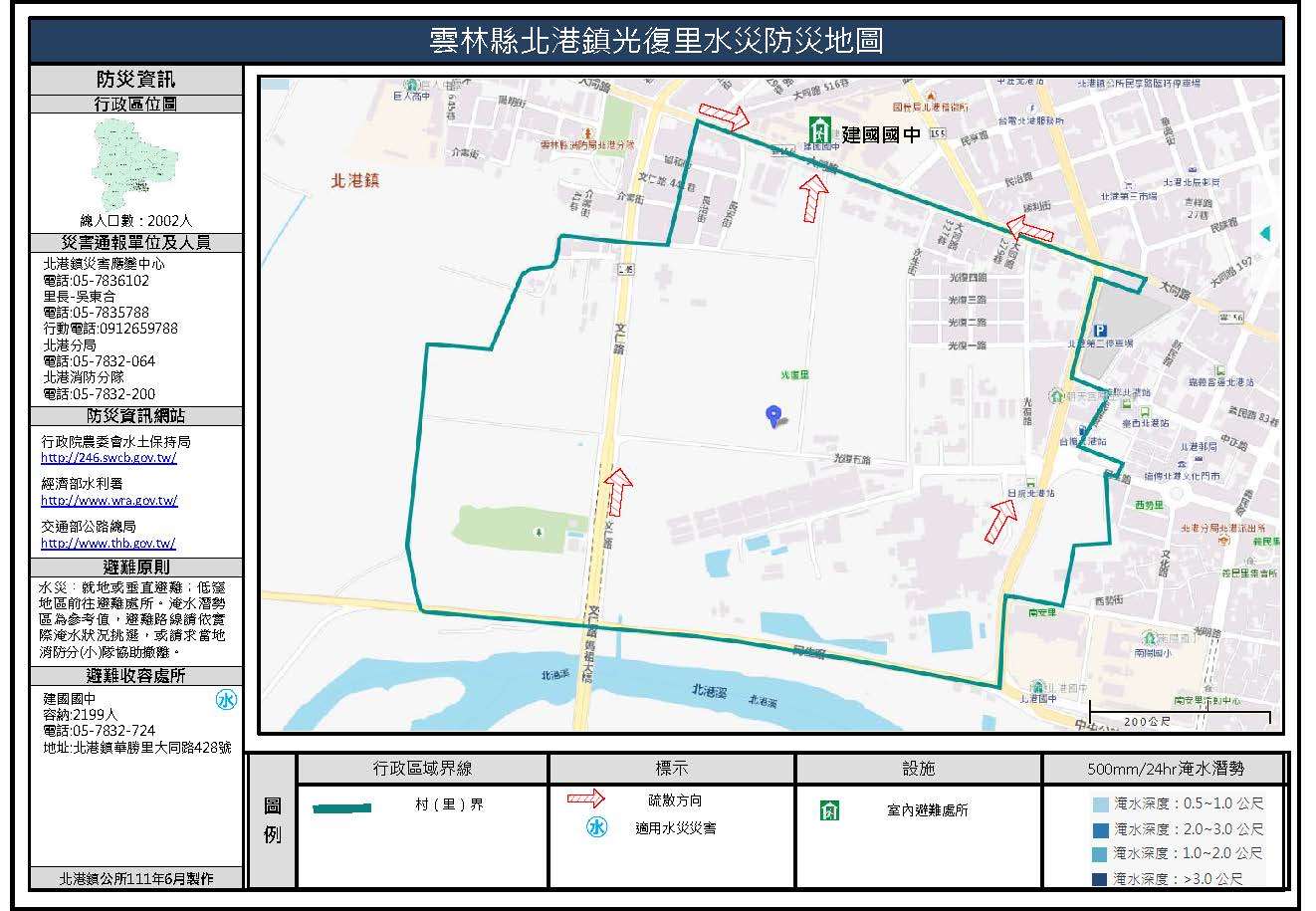The image size is (1316, 911).
Task: Click the left-pointing evacuation arrow near 大同路 279巷
Action: pos(1028,229)
